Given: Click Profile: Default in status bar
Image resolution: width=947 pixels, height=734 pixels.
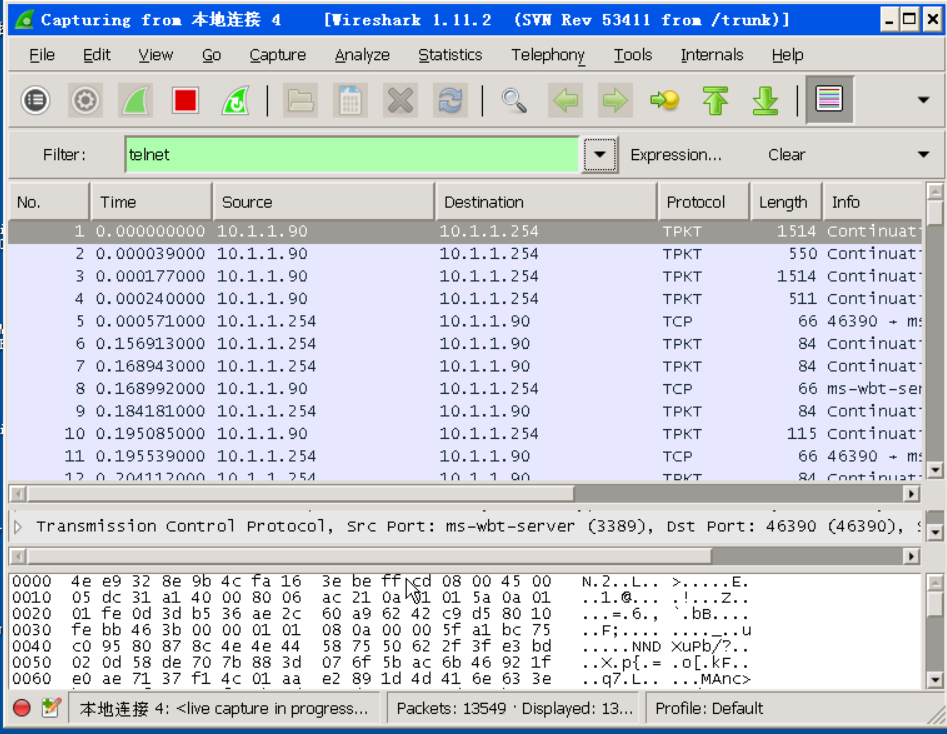Looking at the screenshot, I should click(709, 708).
